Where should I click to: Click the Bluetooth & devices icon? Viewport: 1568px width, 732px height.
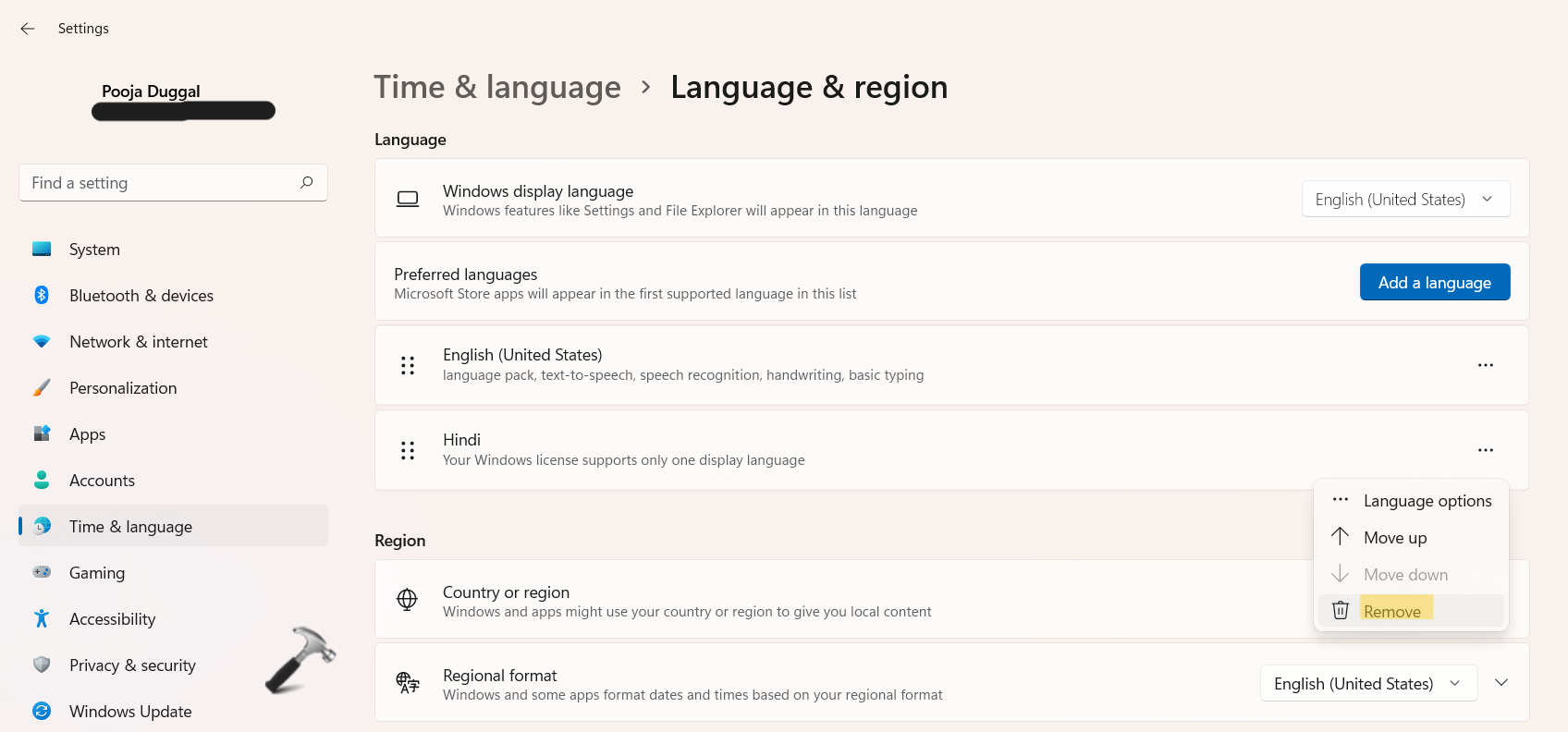click(x=42, y=296)
